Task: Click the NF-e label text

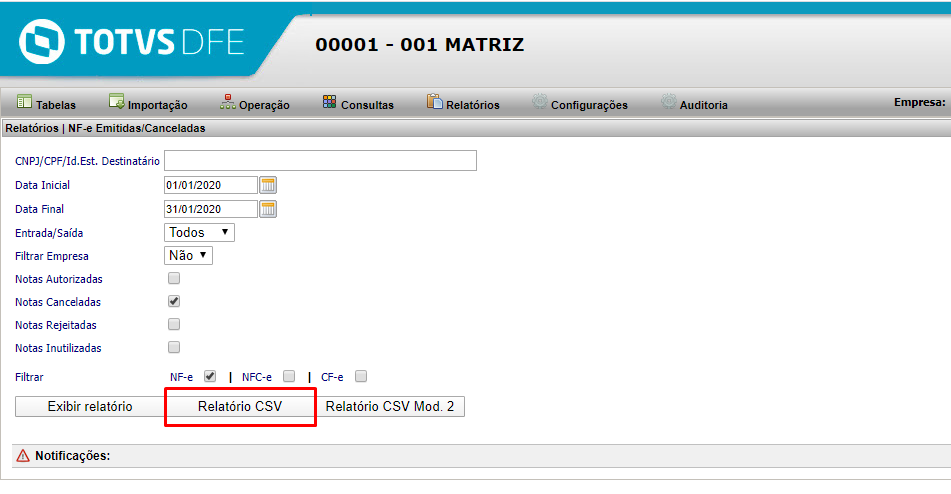Action: coord(181,377)
